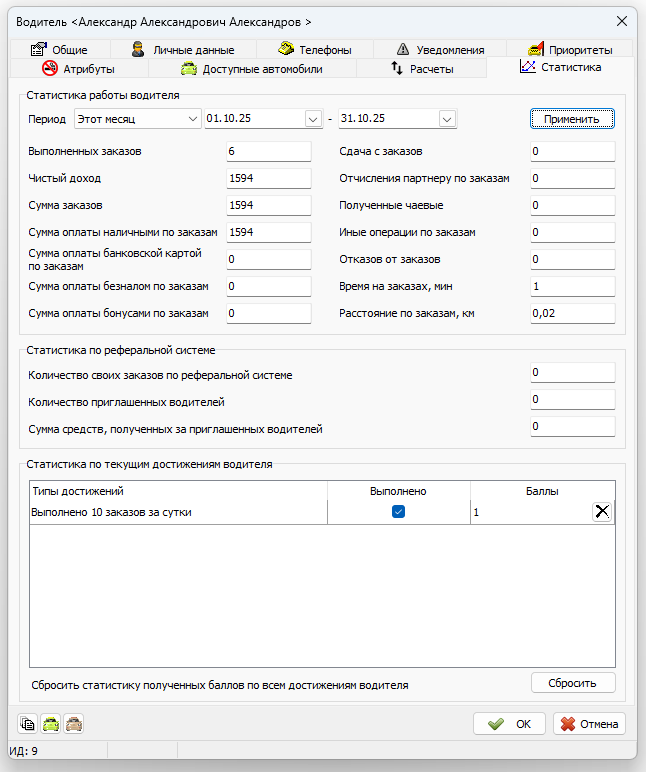This screenshot has height=772, width=646.
Task: Switch to the Телефоны tab
Action: pos(314,49)
